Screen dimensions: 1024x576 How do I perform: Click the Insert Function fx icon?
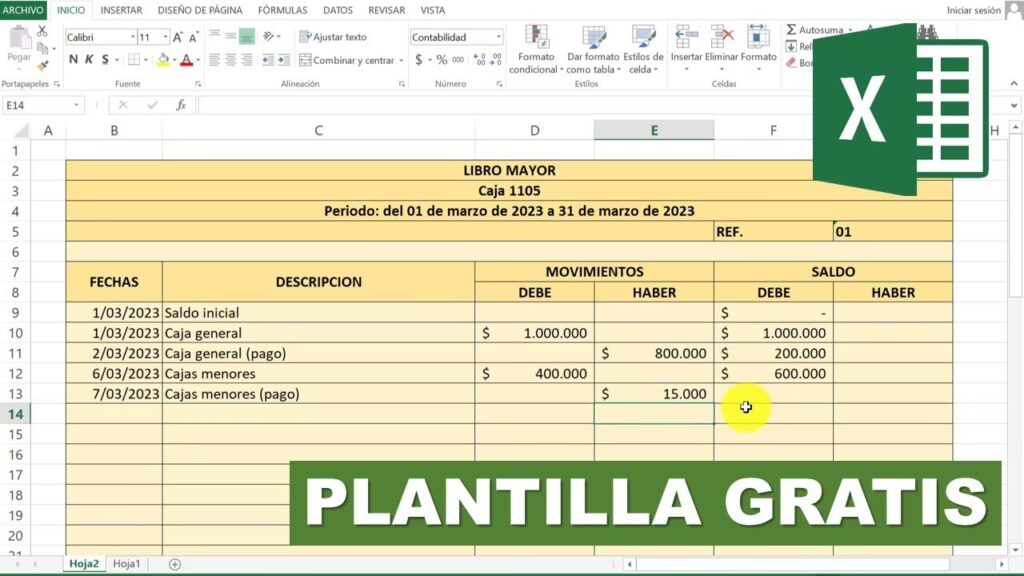181,105
